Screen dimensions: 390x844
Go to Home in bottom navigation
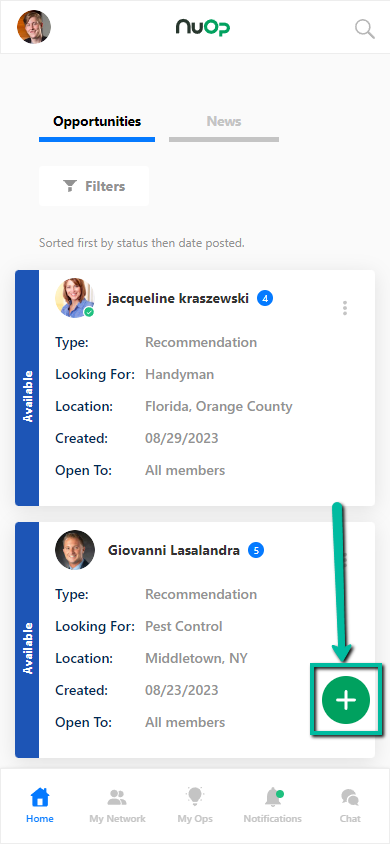point(40,805)
